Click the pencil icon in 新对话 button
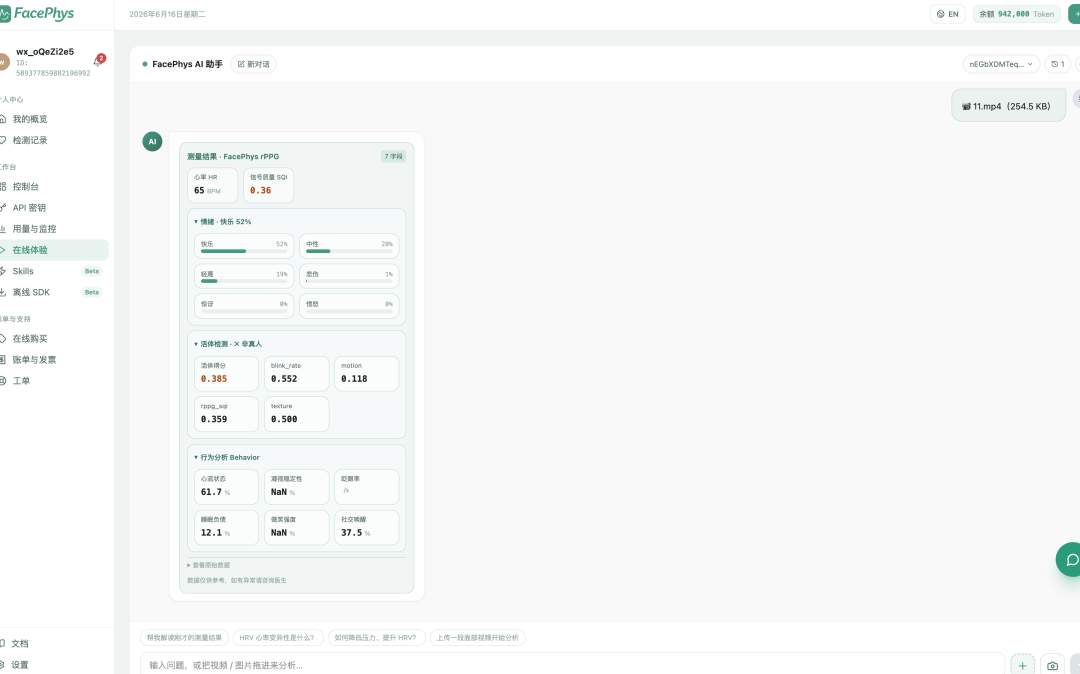 point(241,64)
